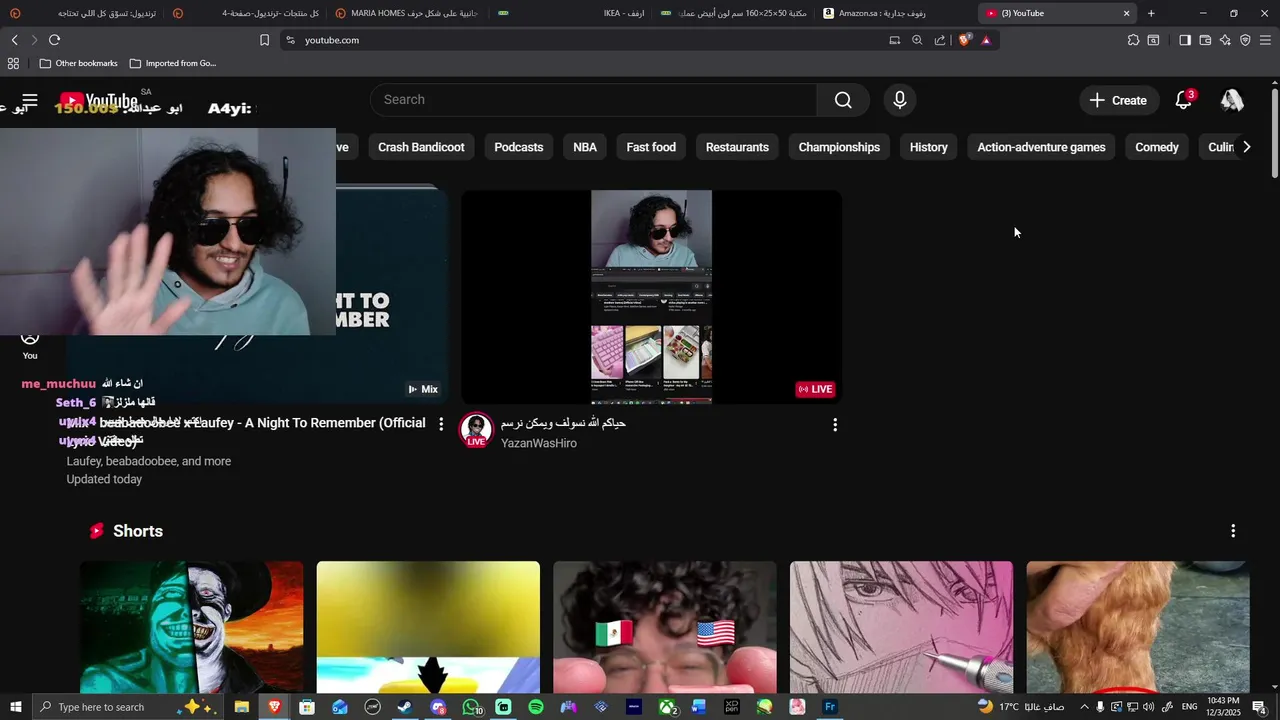
Task: Select the NBA category chip
Action: click(x=585, y=147)
